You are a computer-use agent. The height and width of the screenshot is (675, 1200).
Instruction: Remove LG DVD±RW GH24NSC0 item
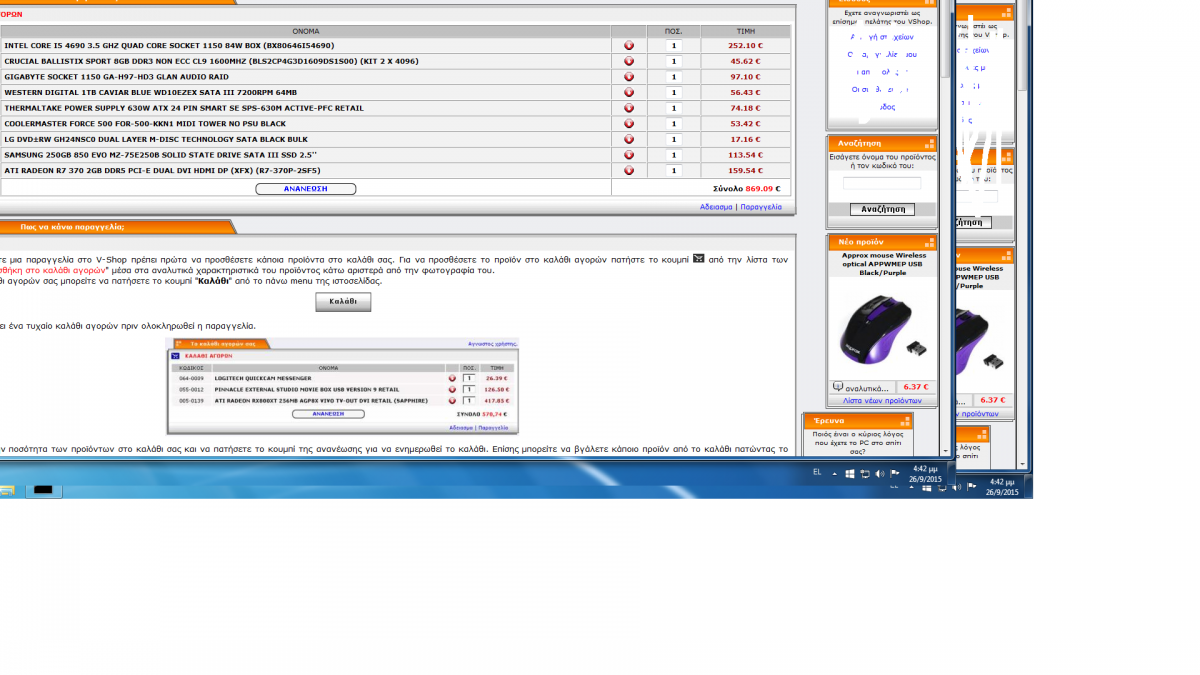coord(629,139)
